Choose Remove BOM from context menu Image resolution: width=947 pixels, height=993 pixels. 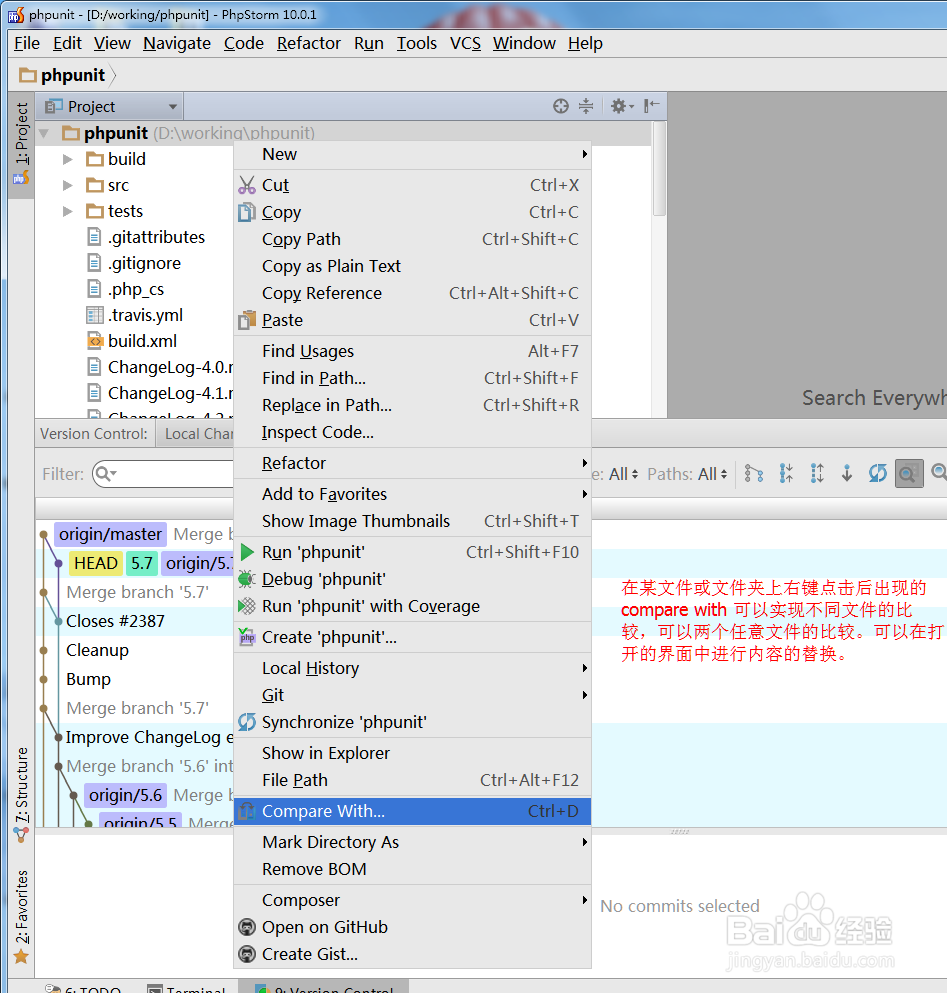pos(412,870)
